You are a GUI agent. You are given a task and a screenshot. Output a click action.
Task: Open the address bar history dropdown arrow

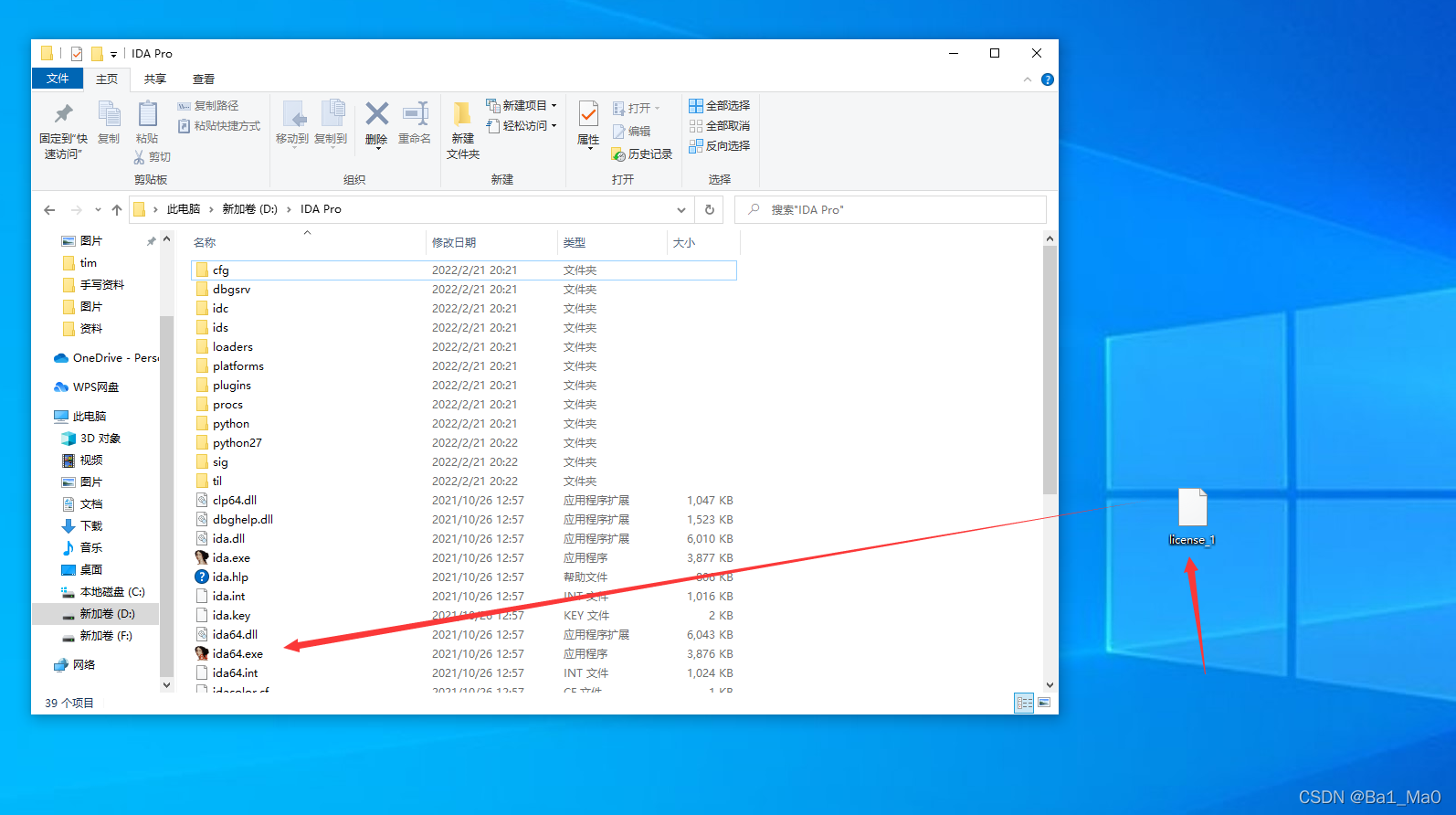click(x=681, y=209)
